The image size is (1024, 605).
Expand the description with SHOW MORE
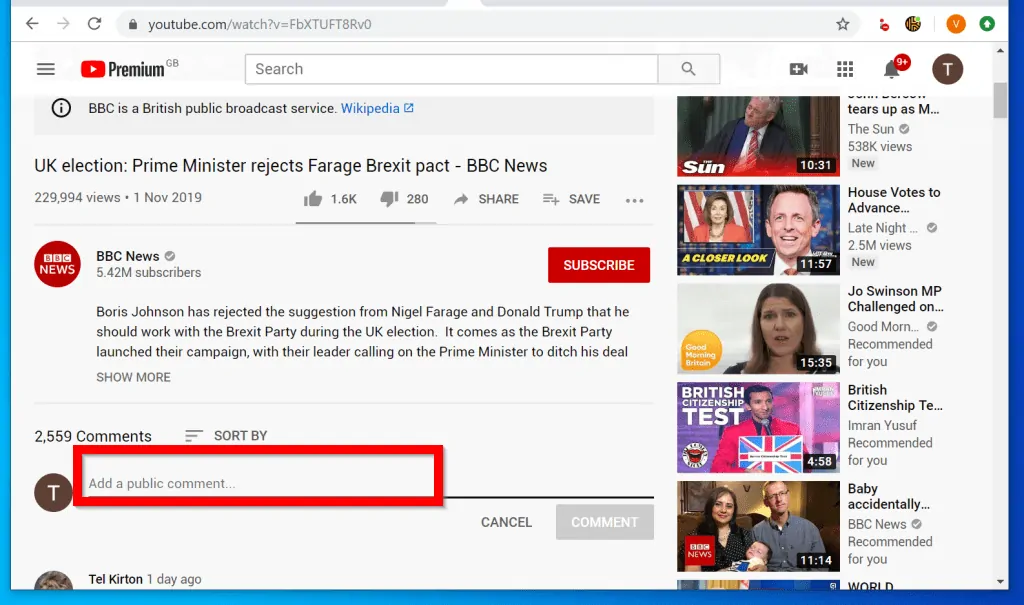(x=133, y=377)
